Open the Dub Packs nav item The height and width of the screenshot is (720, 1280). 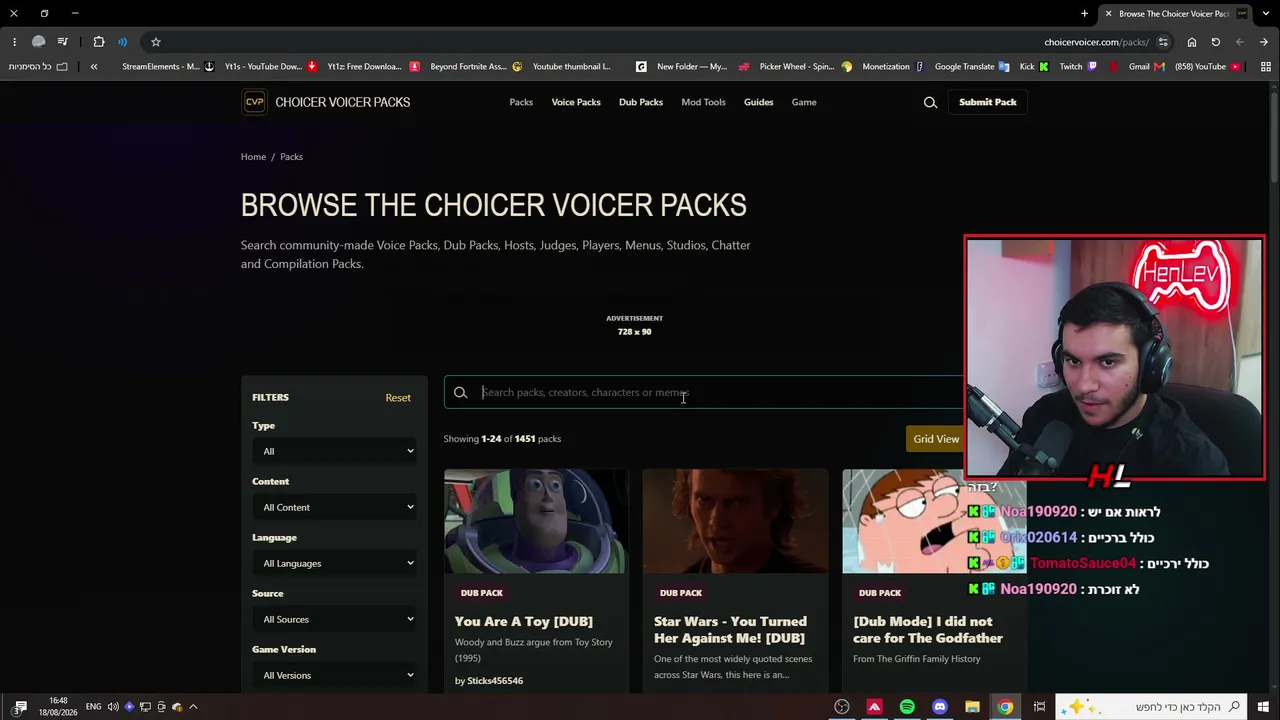(641, 102)
